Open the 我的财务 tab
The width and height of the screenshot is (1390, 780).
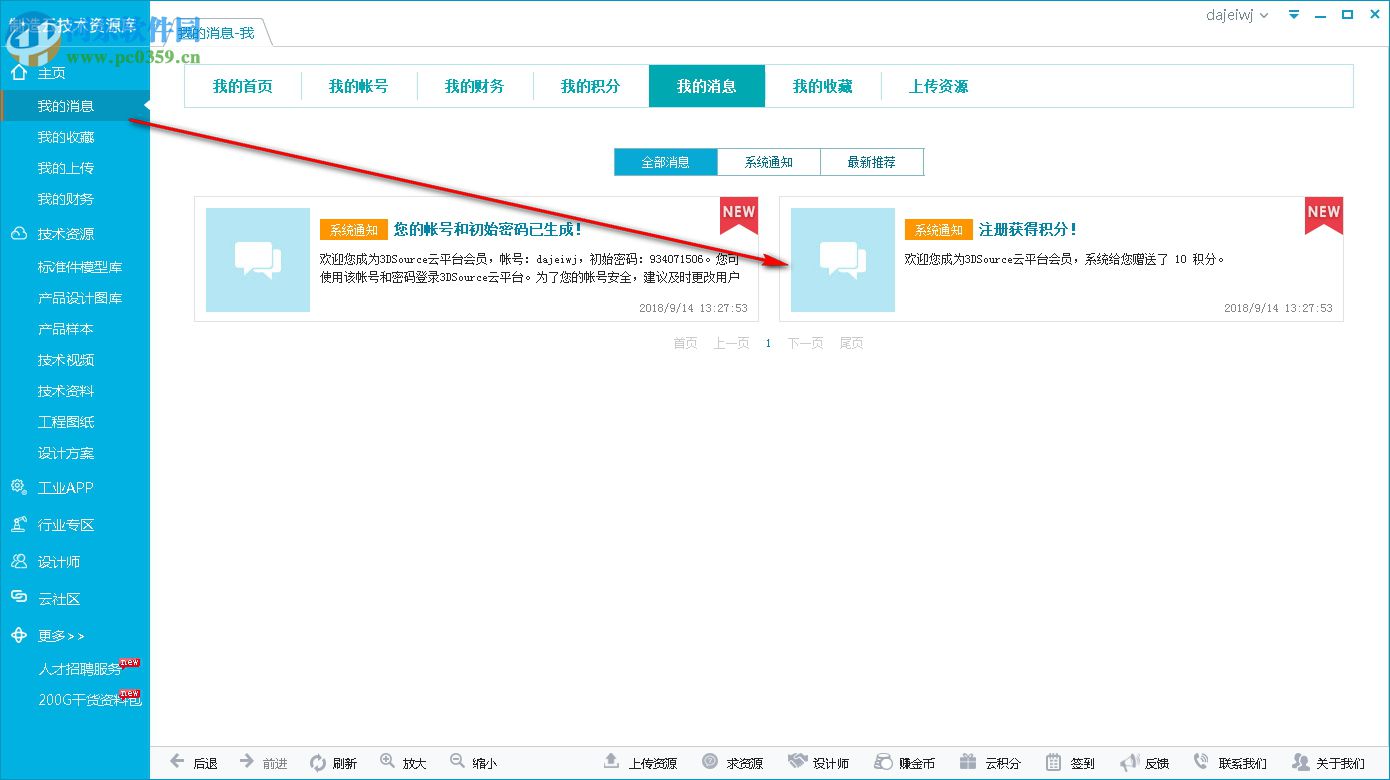[474, 86]
